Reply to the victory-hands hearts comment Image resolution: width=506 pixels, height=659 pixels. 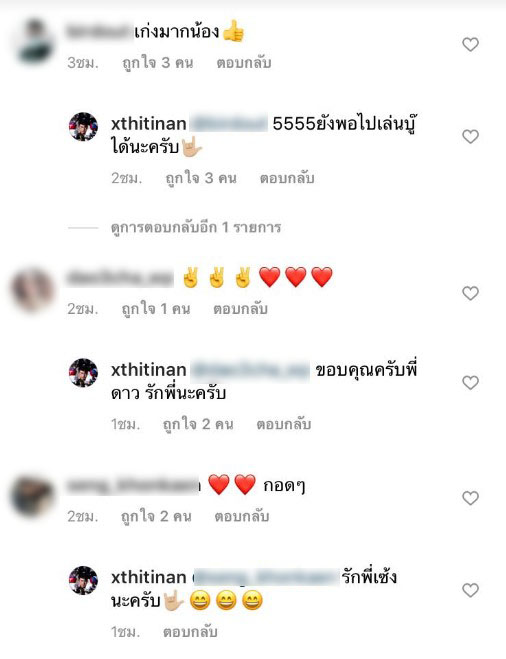point(240,309)
